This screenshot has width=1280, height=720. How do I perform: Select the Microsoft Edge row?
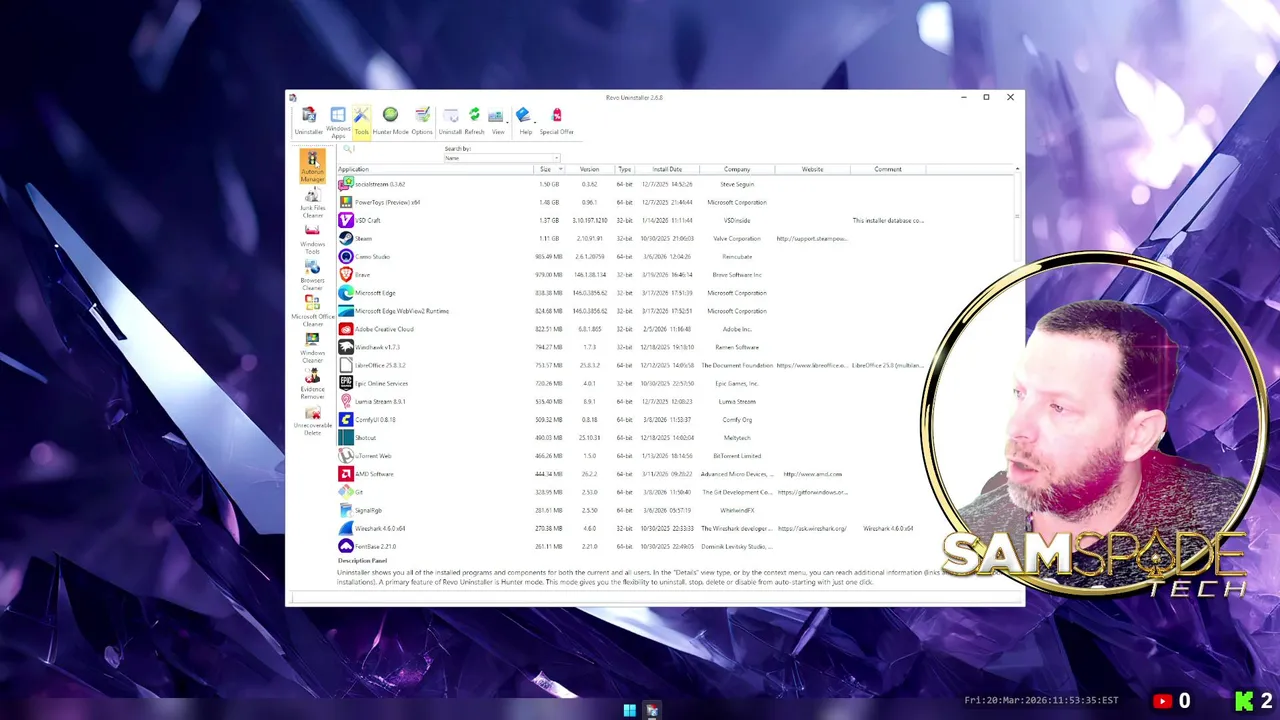point(675,293)
